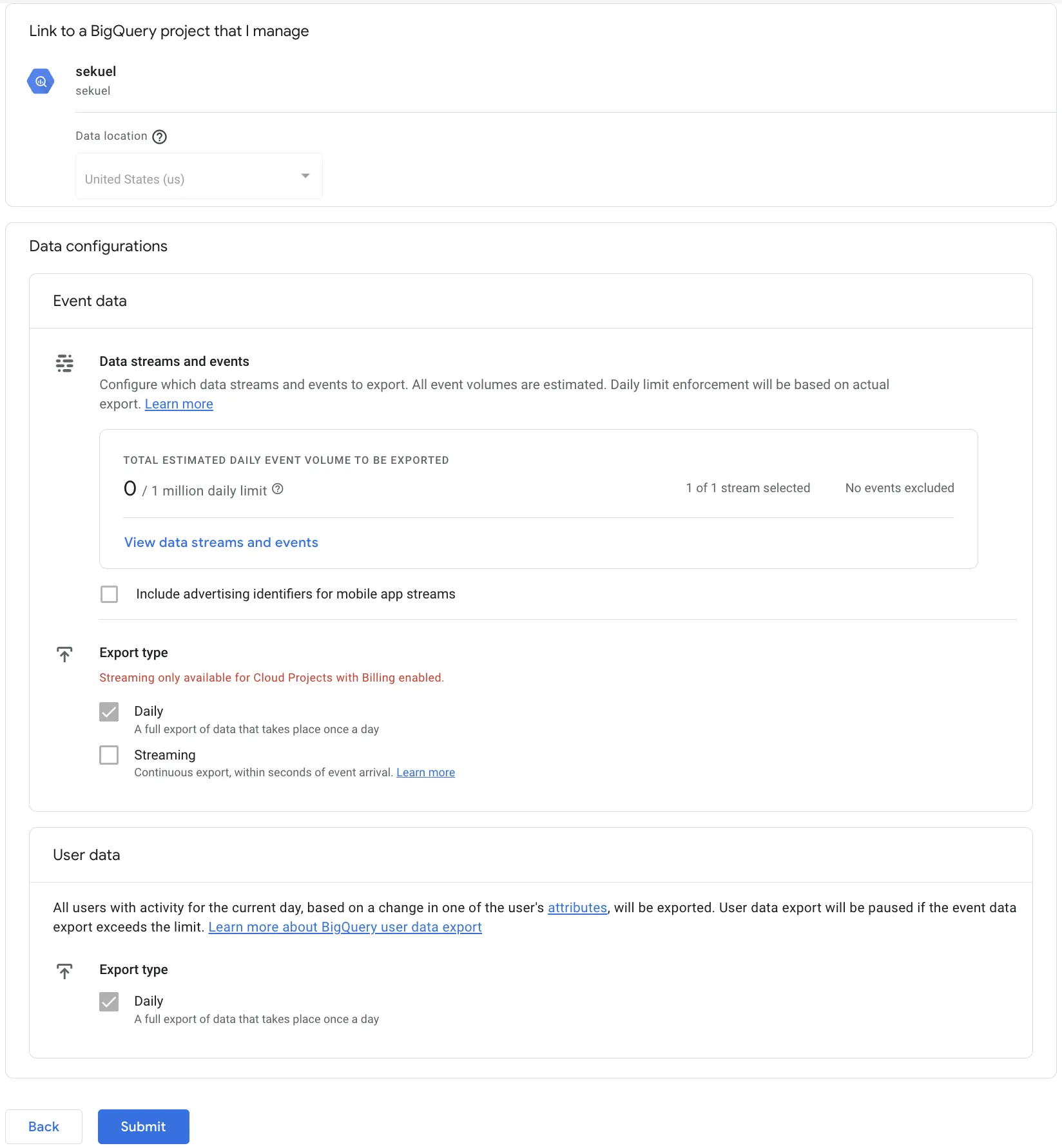Screen dimensions: 1062x1148
Task: Open Learn more about BigQuery user data export
Action: coord(345,927)
